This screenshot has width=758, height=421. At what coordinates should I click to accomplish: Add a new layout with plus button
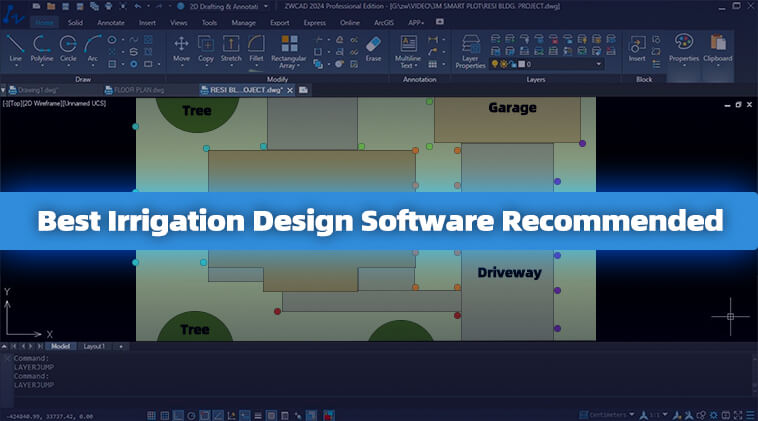121,346
